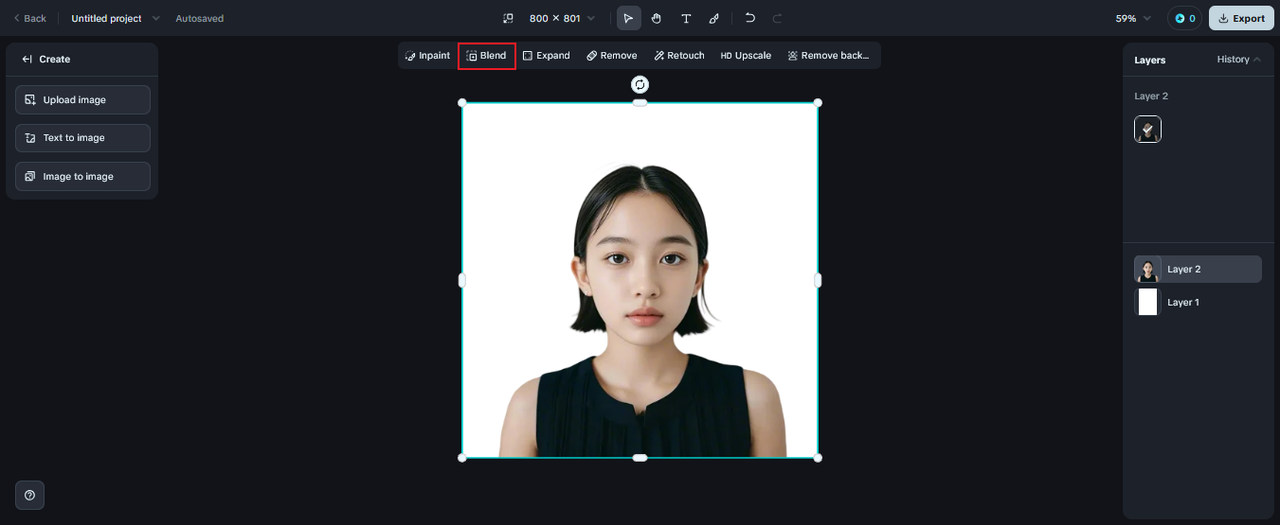Click the canvas resize icon

[508, 18]
